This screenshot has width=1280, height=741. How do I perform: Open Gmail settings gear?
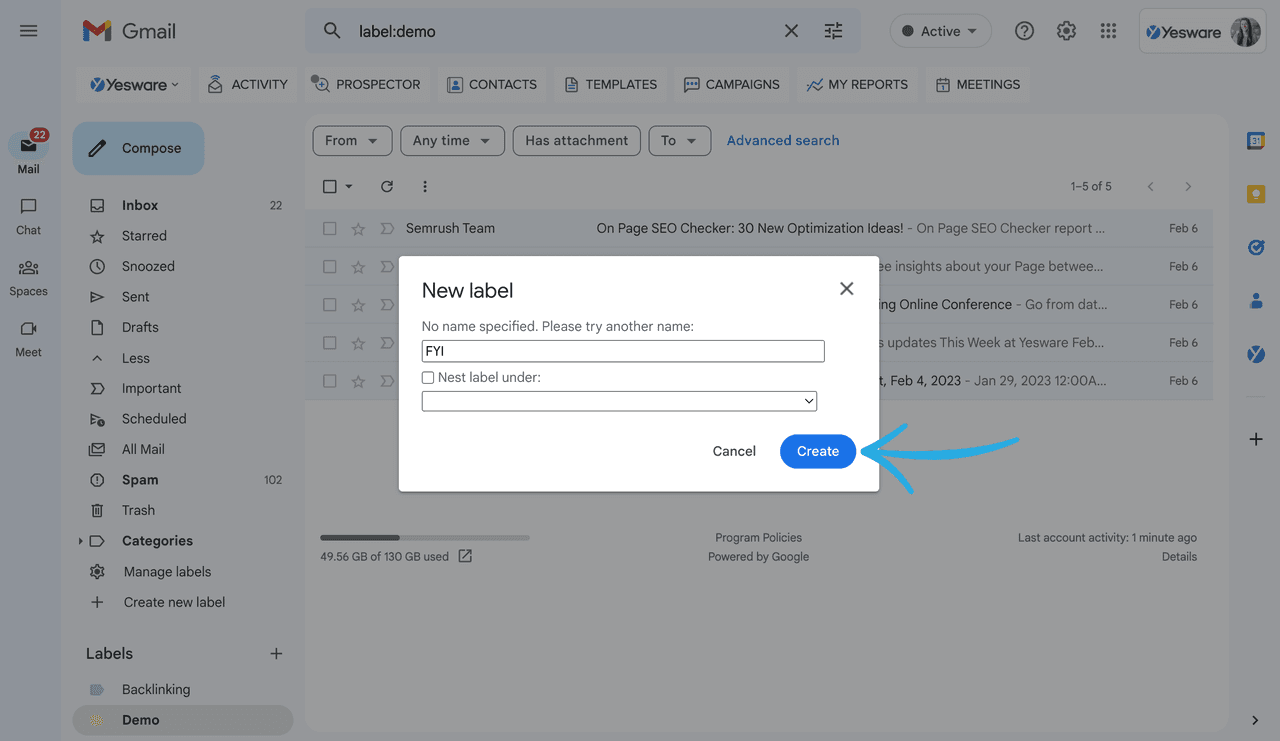pos(1066,31)
